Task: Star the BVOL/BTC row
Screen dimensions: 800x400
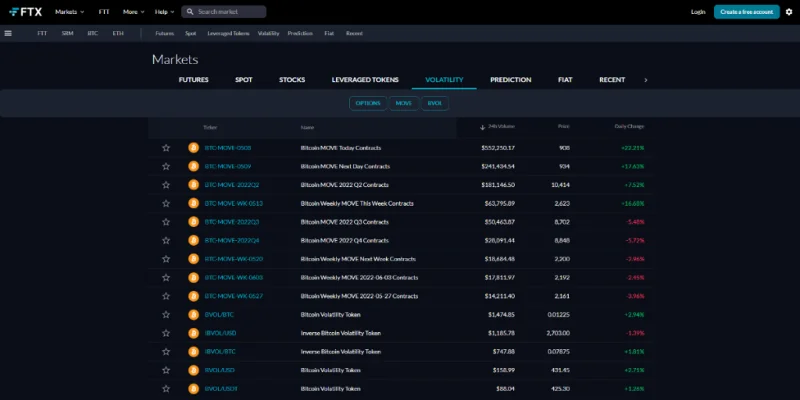Action: (166, 315)
